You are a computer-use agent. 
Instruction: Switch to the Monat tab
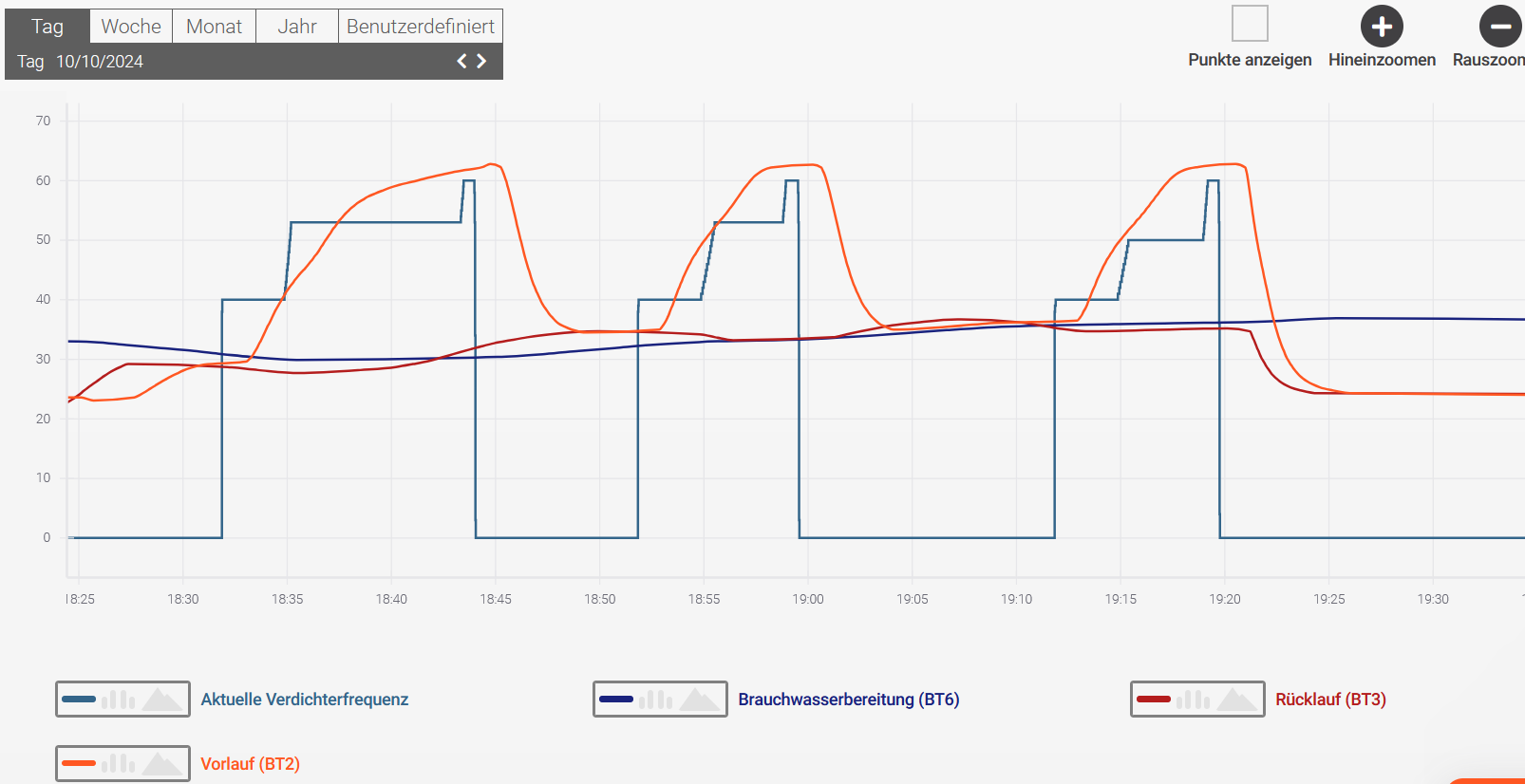[x=214, y=27]
